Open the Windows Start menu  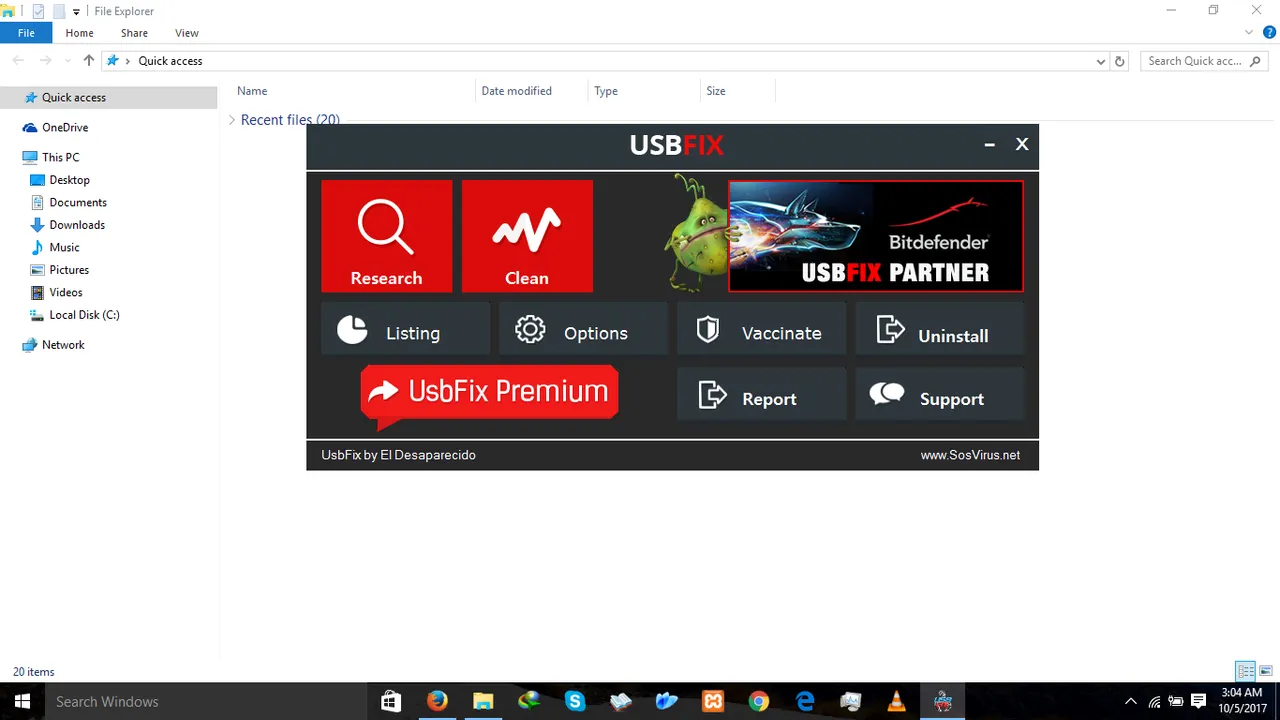point(21,701)
